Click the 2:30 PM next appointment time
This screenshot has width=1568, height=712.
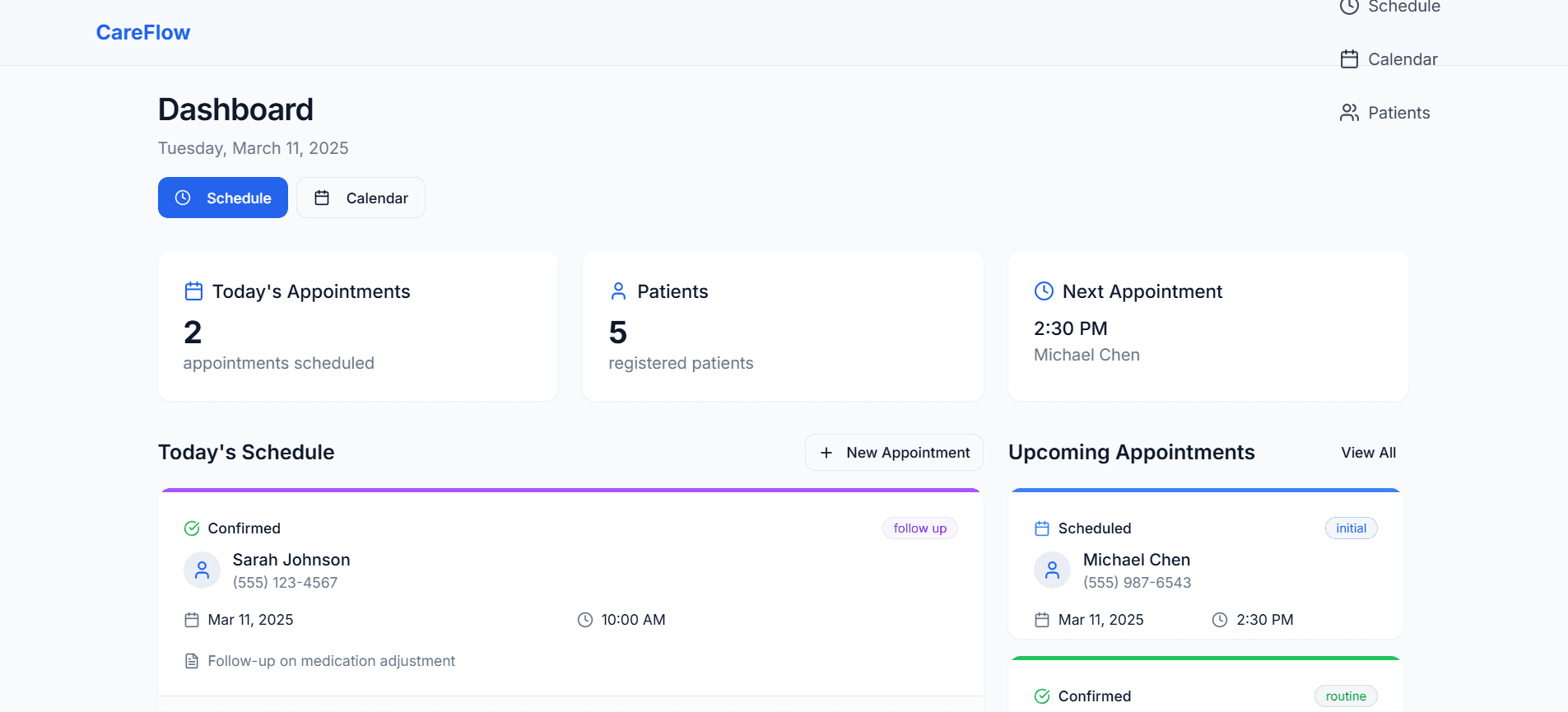pyautogui.click(x=1070, y=328)
